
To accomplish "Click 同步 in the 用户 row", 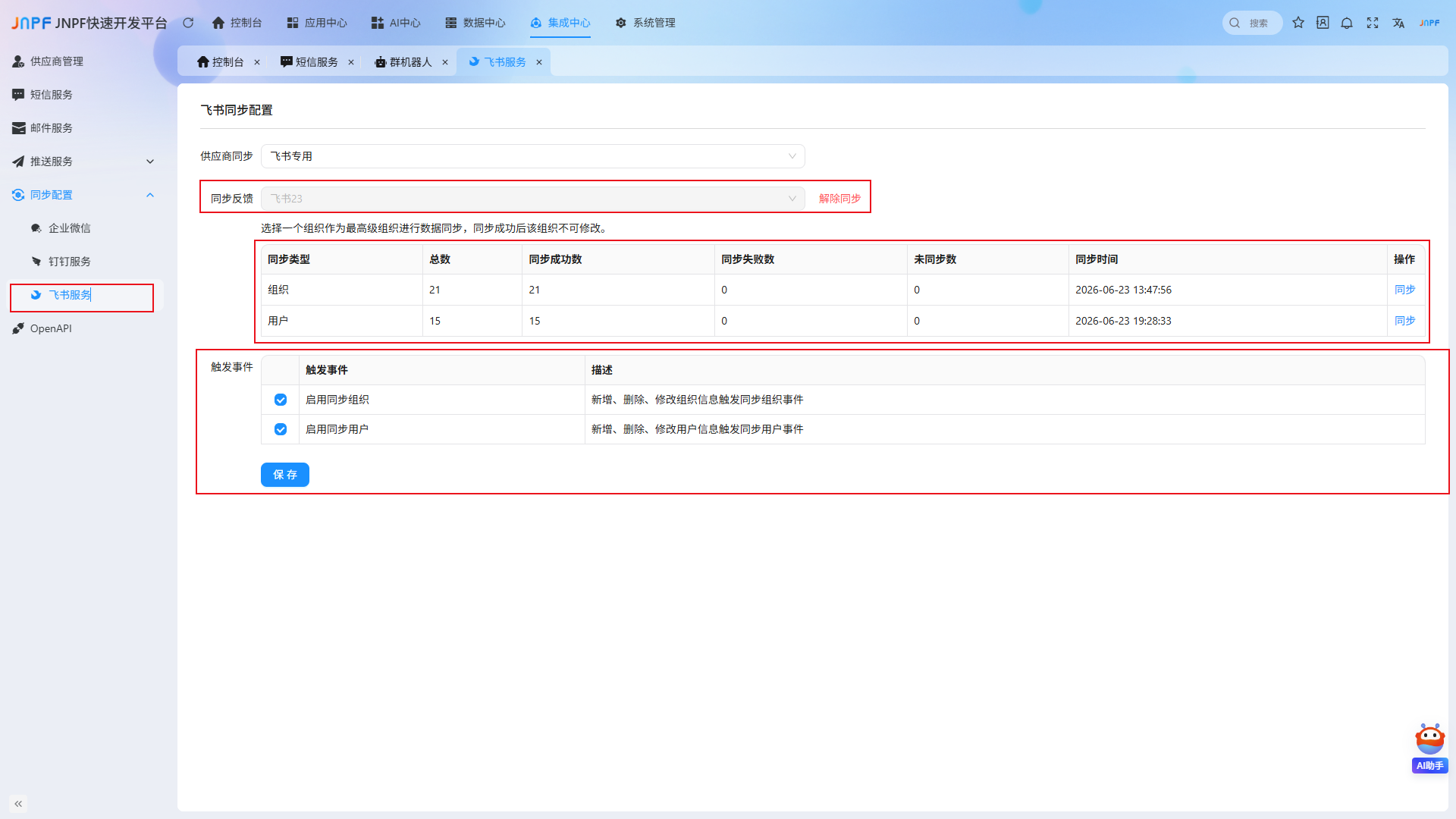I will pyautogui.click(x=1404, y=321).
